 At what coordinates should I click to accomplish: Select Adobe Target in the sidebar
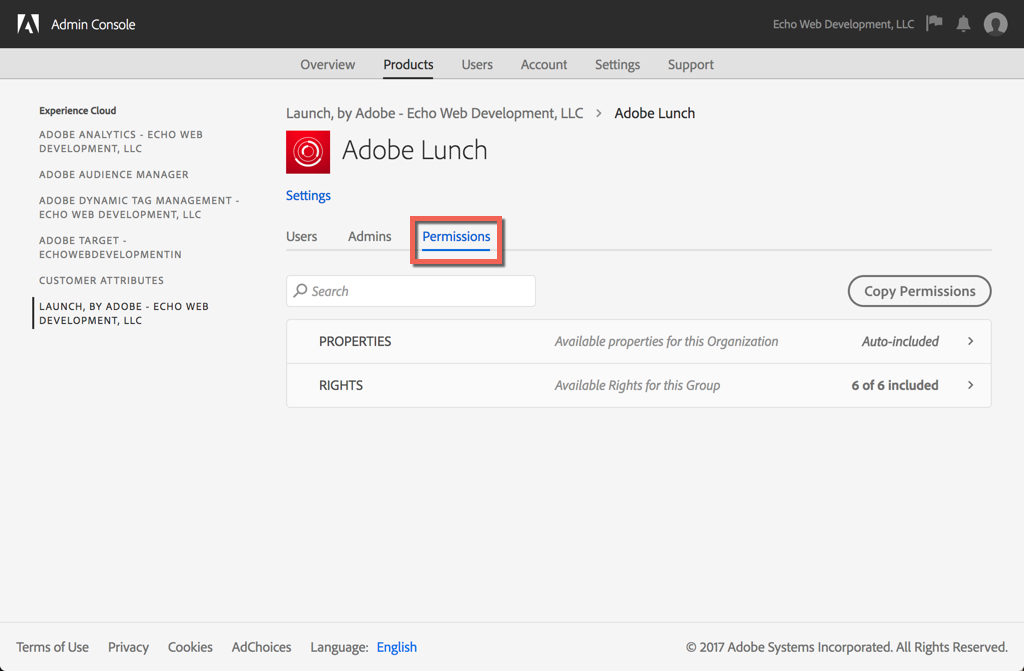point(110,247)
